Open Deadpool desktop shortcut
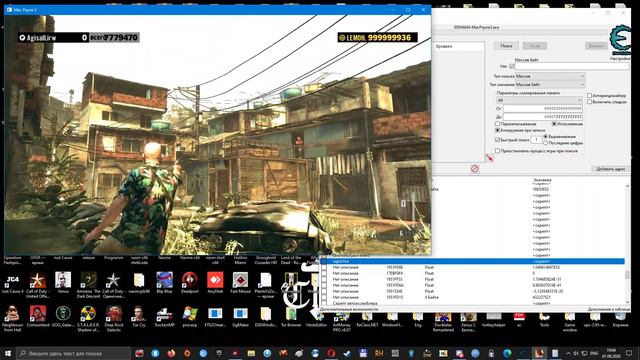The image size is (640, 360). pos(190,283)
